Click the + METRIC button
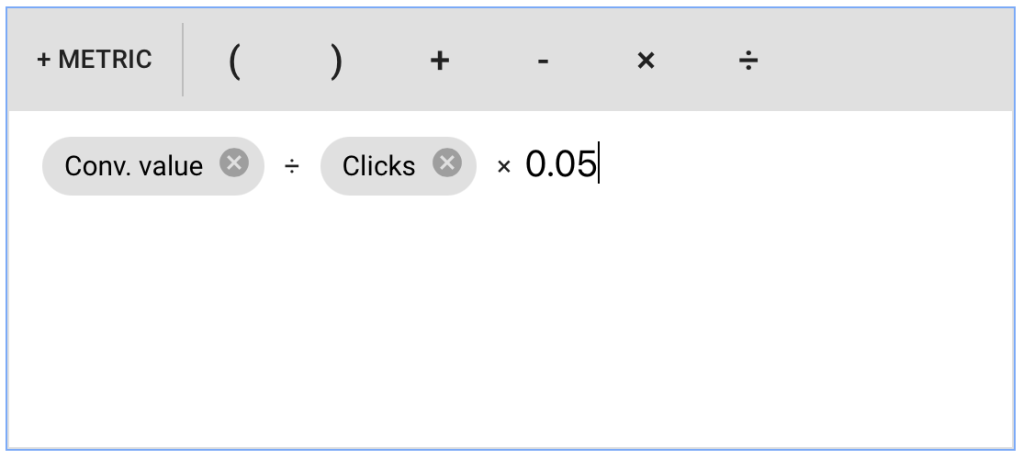Viewport: 1023px width, 459px height. [x=94, y=60]
